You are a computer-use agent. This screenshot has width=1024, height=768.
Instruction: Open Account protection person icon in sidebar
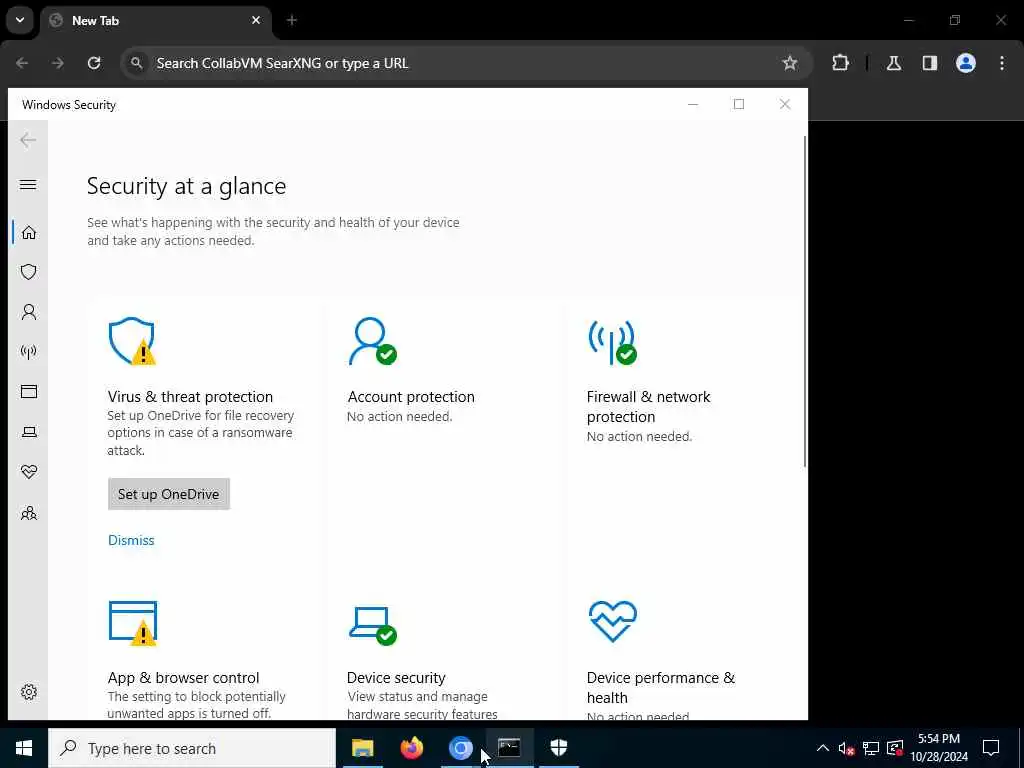tap(29, 312)
